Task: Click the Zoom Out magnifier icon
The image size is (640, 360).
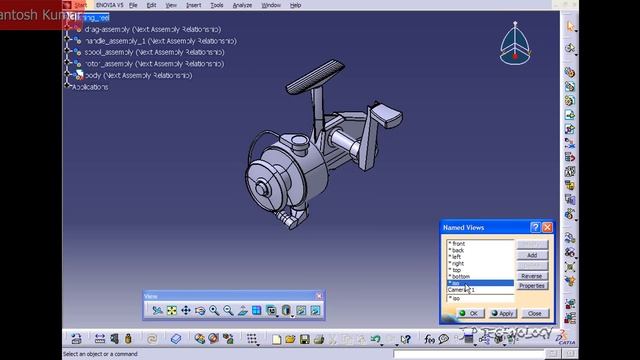Action: (x=228, y=311)
